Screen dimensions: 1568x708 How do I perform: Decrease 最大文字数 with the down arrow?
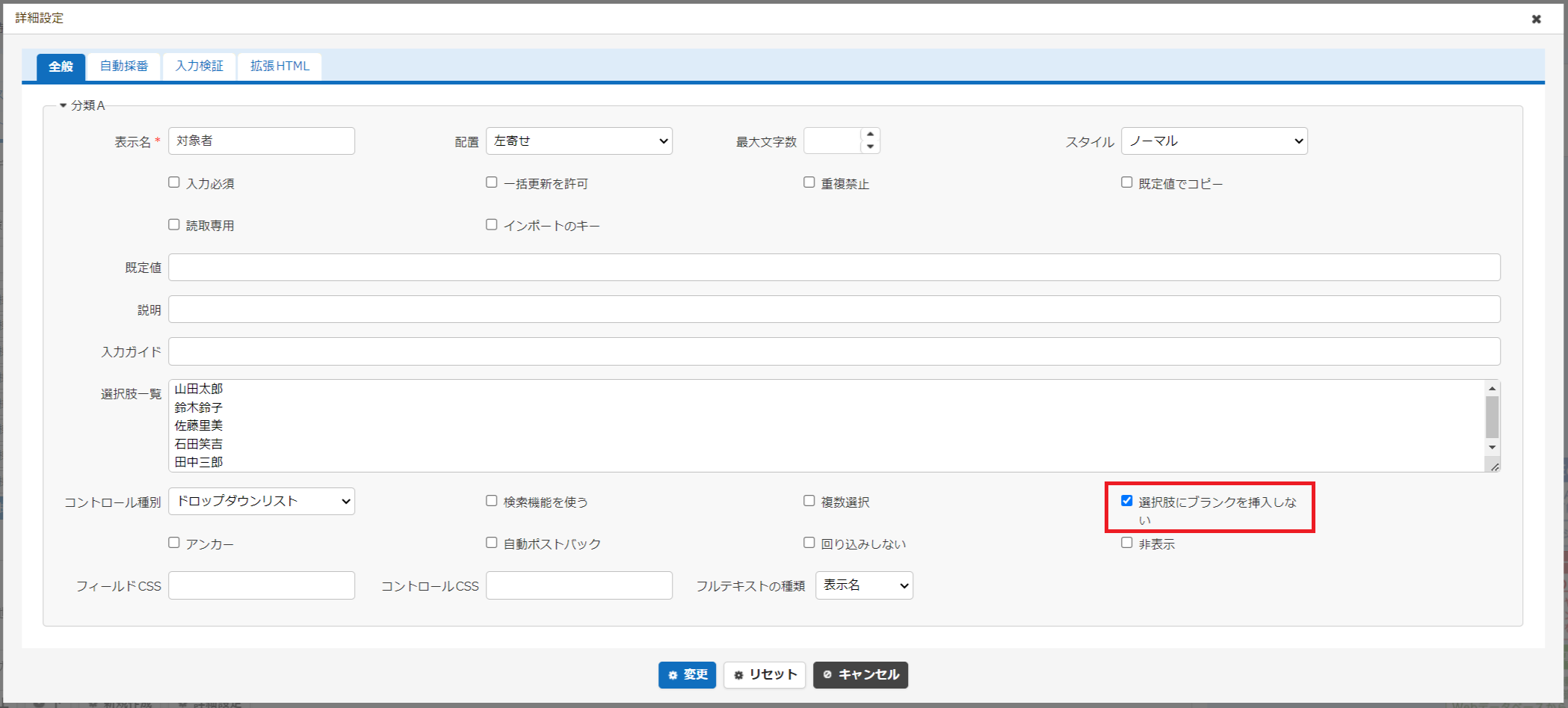coord(870,147)
